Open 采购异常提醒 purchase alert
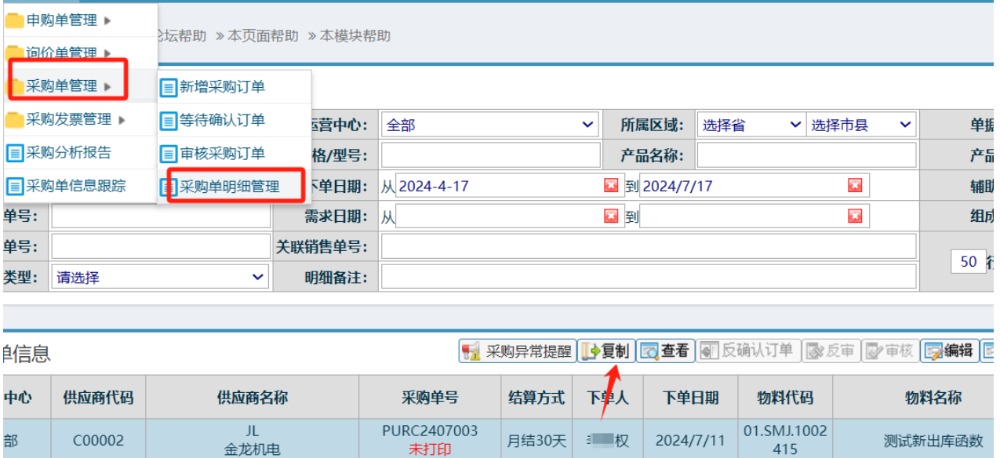The image size is (1000, 458). coord(517,351)
